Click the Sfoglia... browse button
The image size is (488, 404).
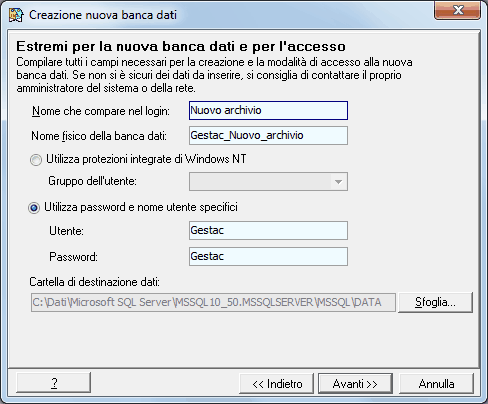tap(435, 302)
